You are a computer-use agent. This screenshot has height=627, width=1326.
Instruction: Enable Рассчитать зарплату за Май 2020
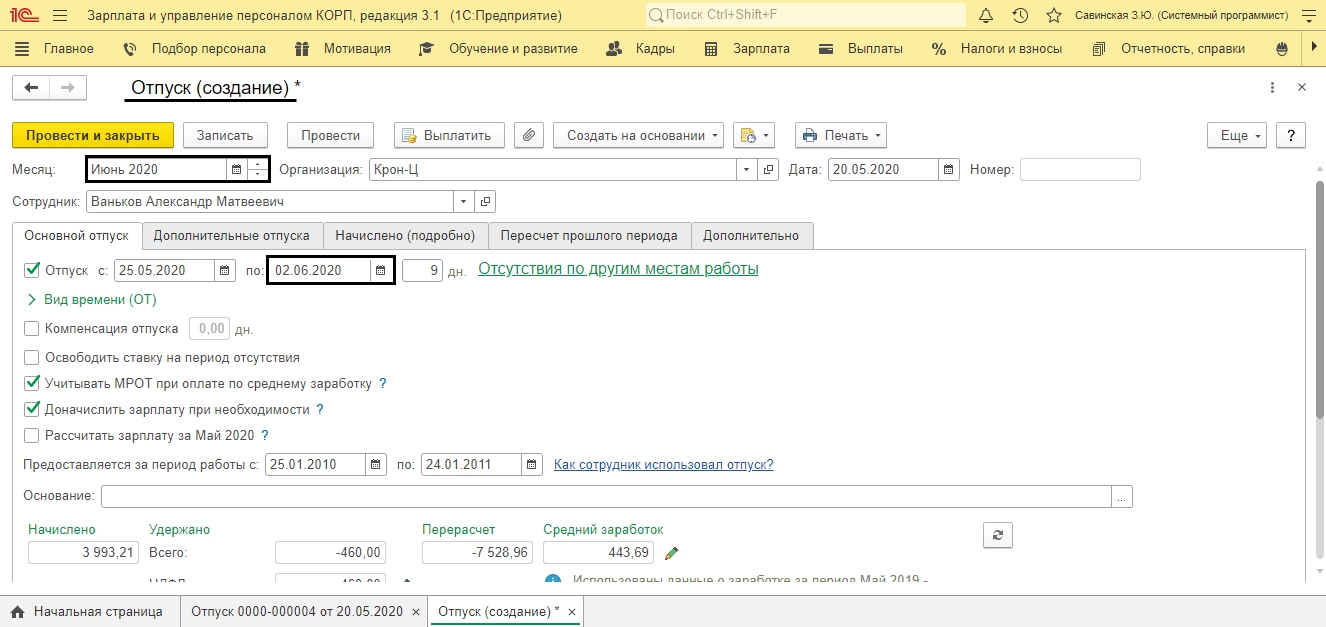point(32,435)
